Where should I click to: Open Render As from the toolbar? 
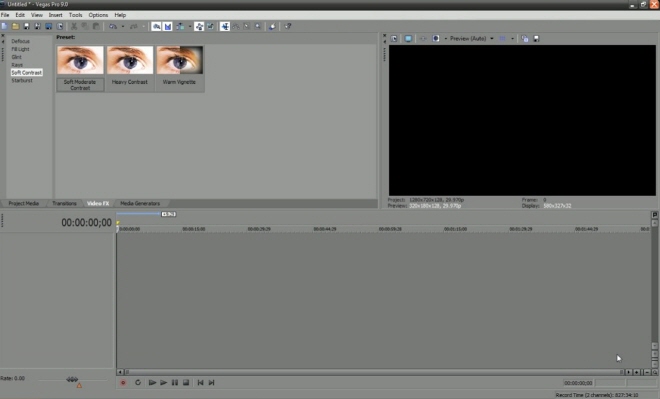tap(48, 26)
